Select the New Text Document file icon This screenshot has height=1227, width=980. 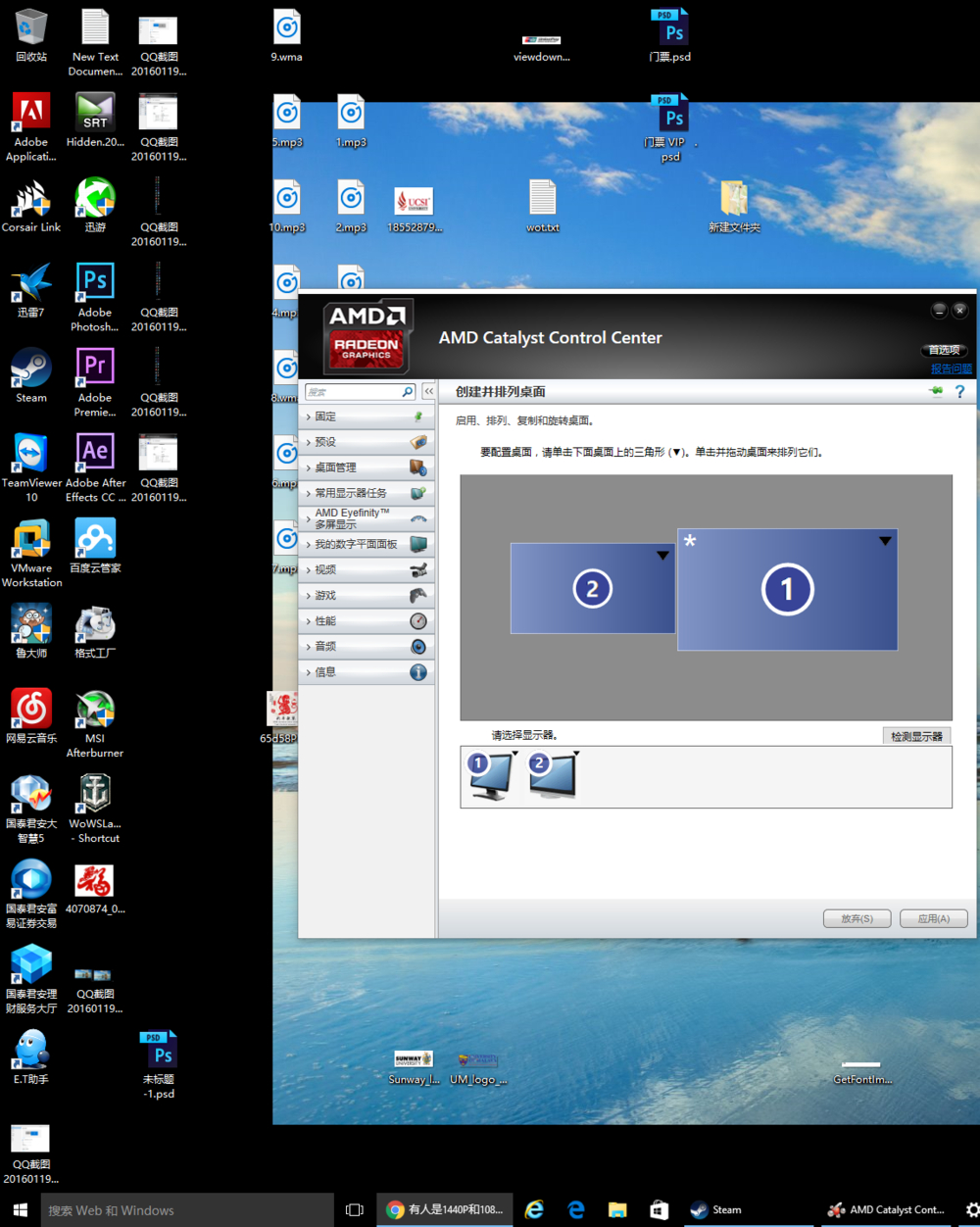point(95,43)
